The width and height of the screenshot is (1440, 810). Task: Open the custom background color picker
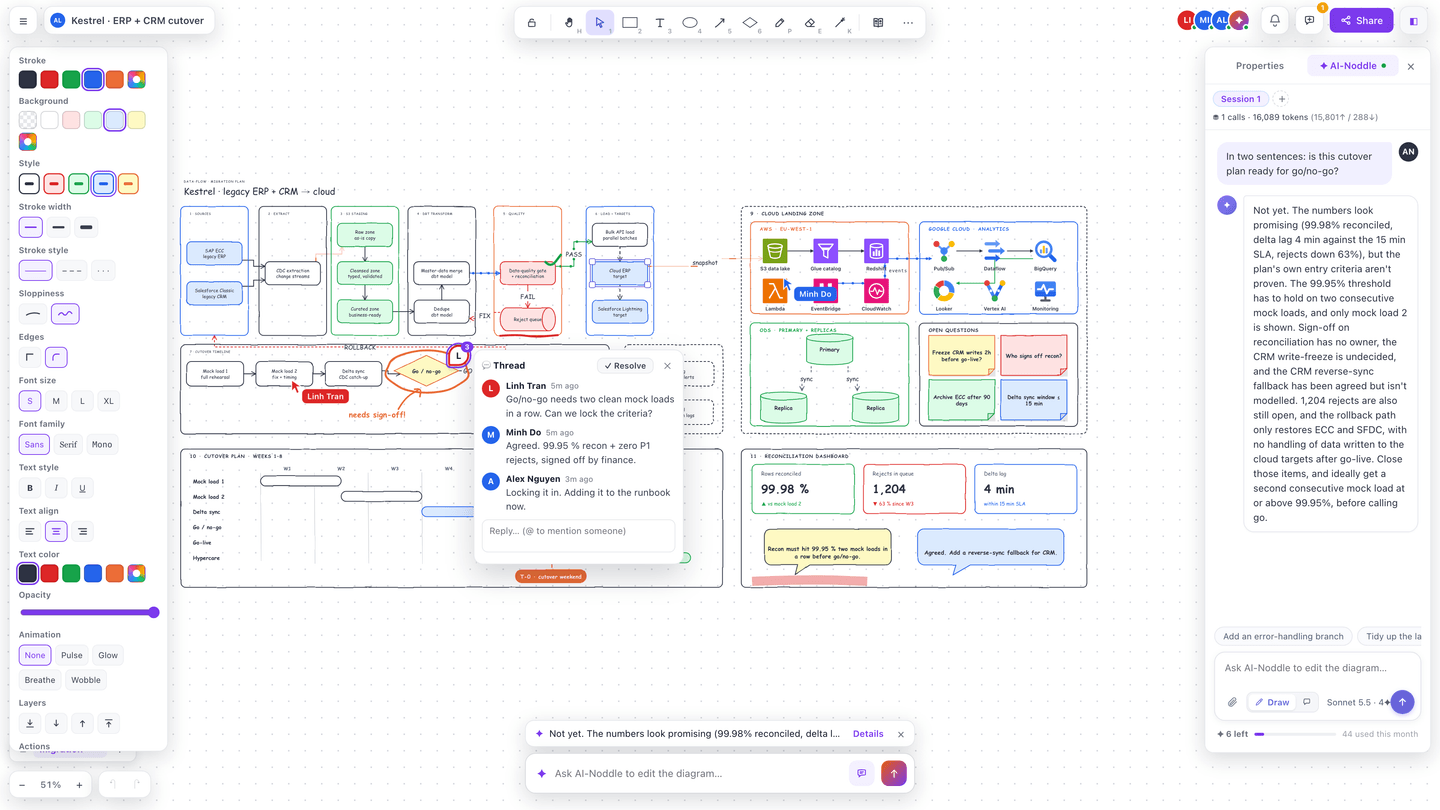28,142
